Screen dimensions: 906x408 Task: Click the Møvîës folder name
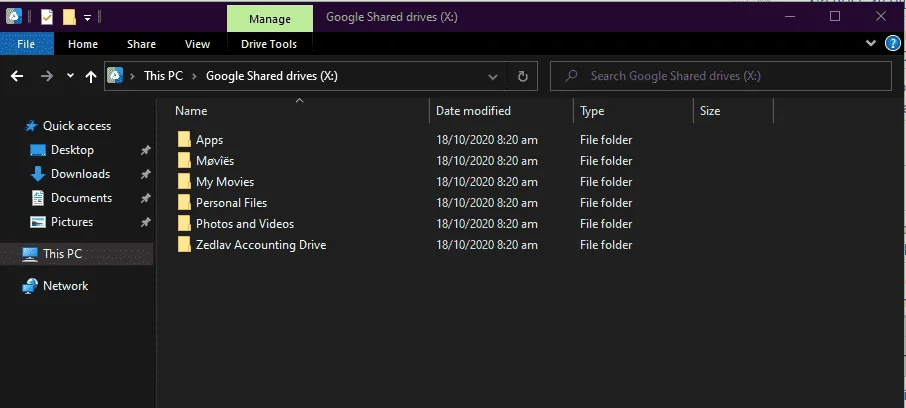pos(215,161)
